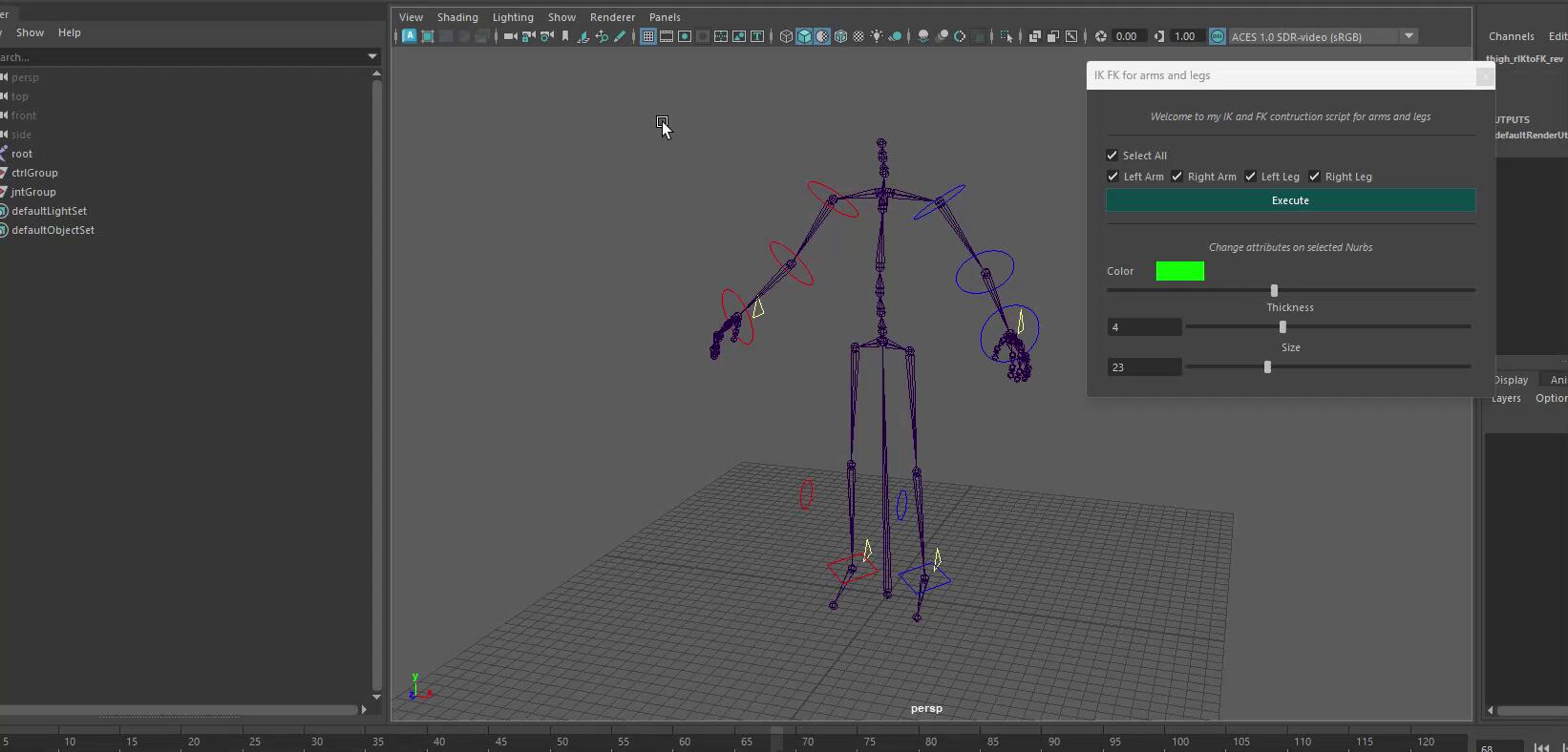Screen dimensions: 1568x752
Task: Toggle the viewport grid icon
Action: (648, 36)
